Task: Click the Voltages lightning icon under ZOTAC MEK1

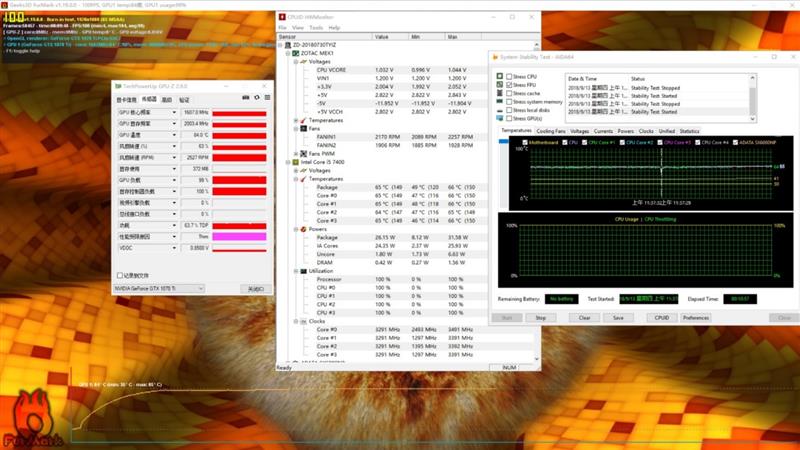Action: [304, 62]
